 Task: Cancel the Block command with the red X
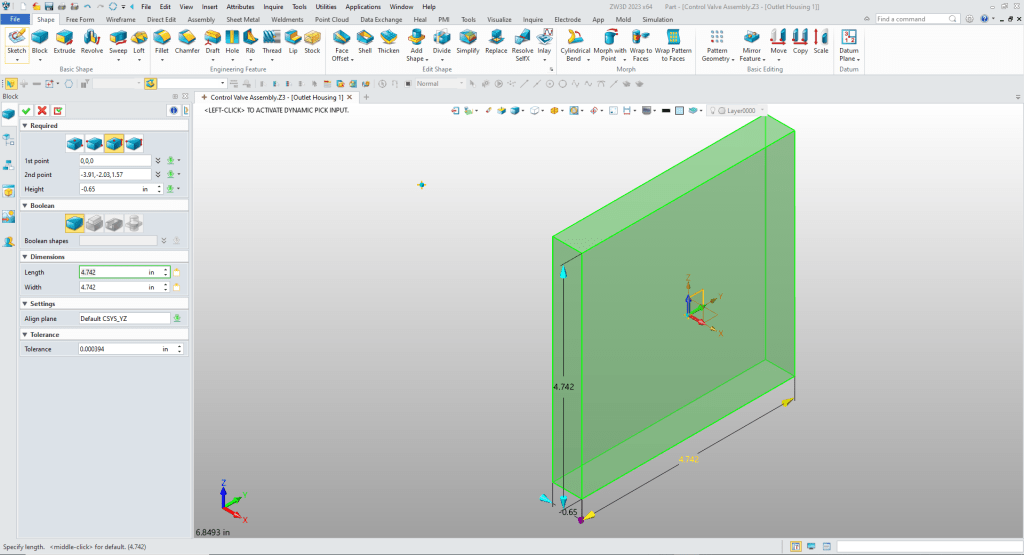[42, 110]
